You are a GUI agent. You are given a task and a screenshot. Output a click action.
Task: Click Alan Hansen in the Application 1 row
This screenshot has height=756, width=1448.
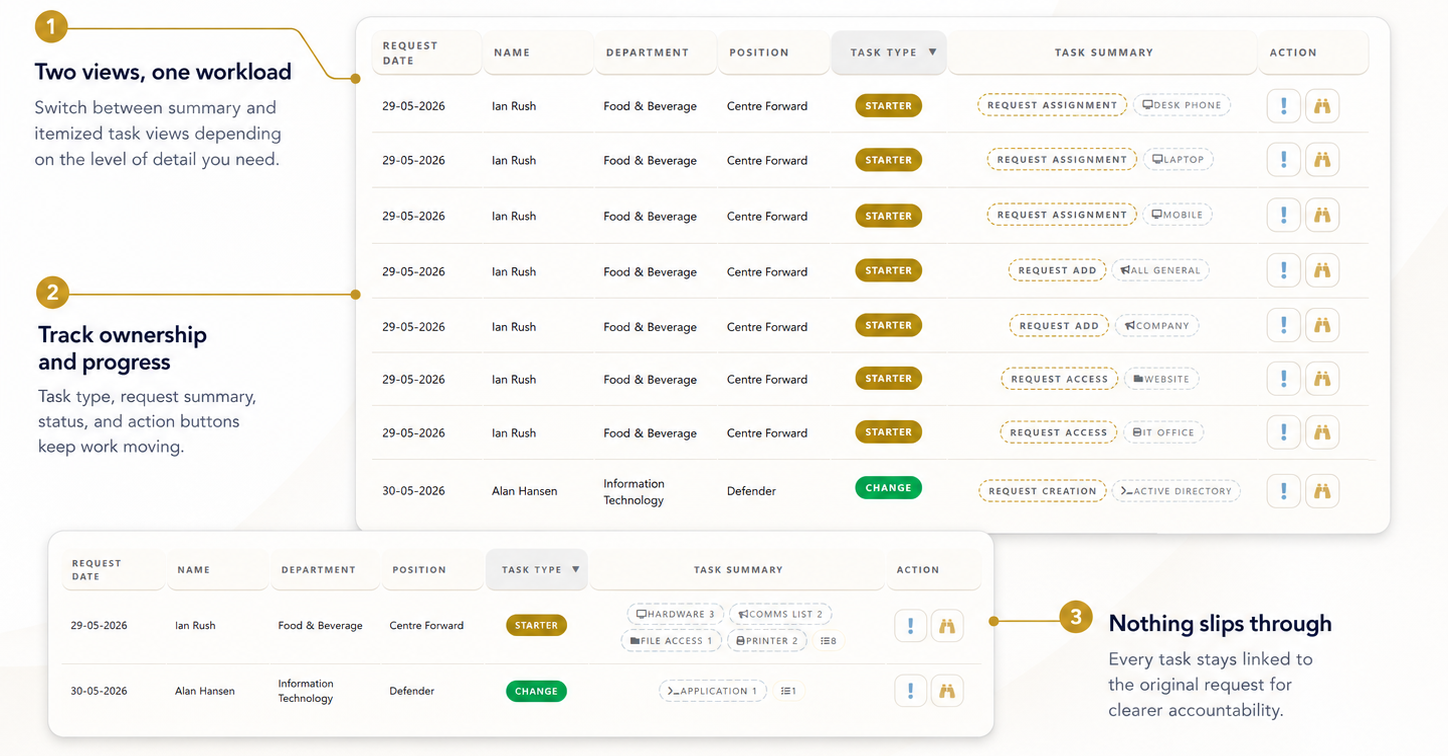[x=205, y=691]
